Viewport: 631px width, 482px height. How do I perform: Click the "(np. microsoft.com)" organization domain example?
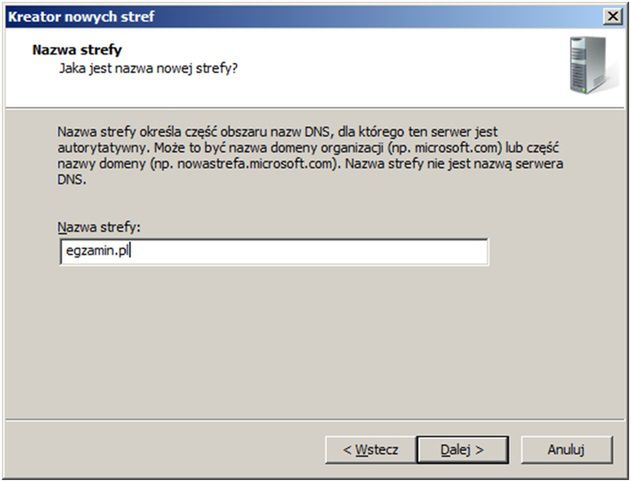tap(459, 147)
